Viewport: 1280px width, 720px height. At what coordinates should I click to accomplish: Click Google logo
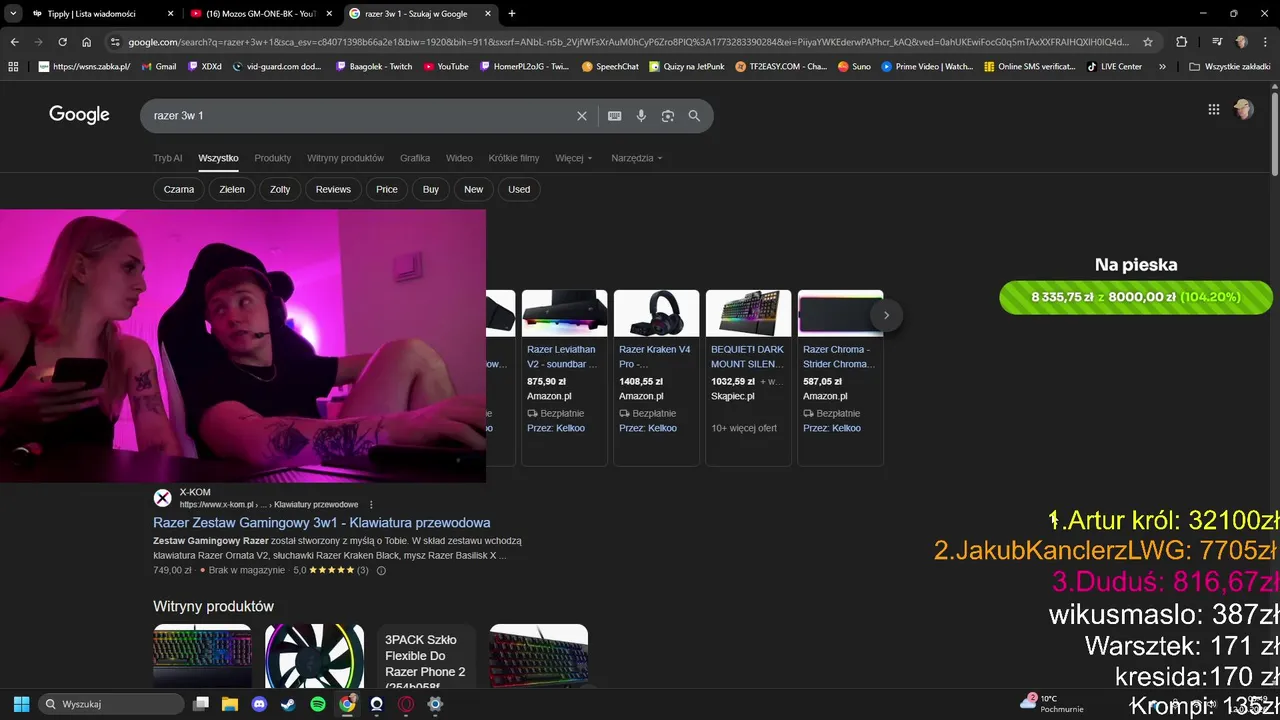coord(79,115)
